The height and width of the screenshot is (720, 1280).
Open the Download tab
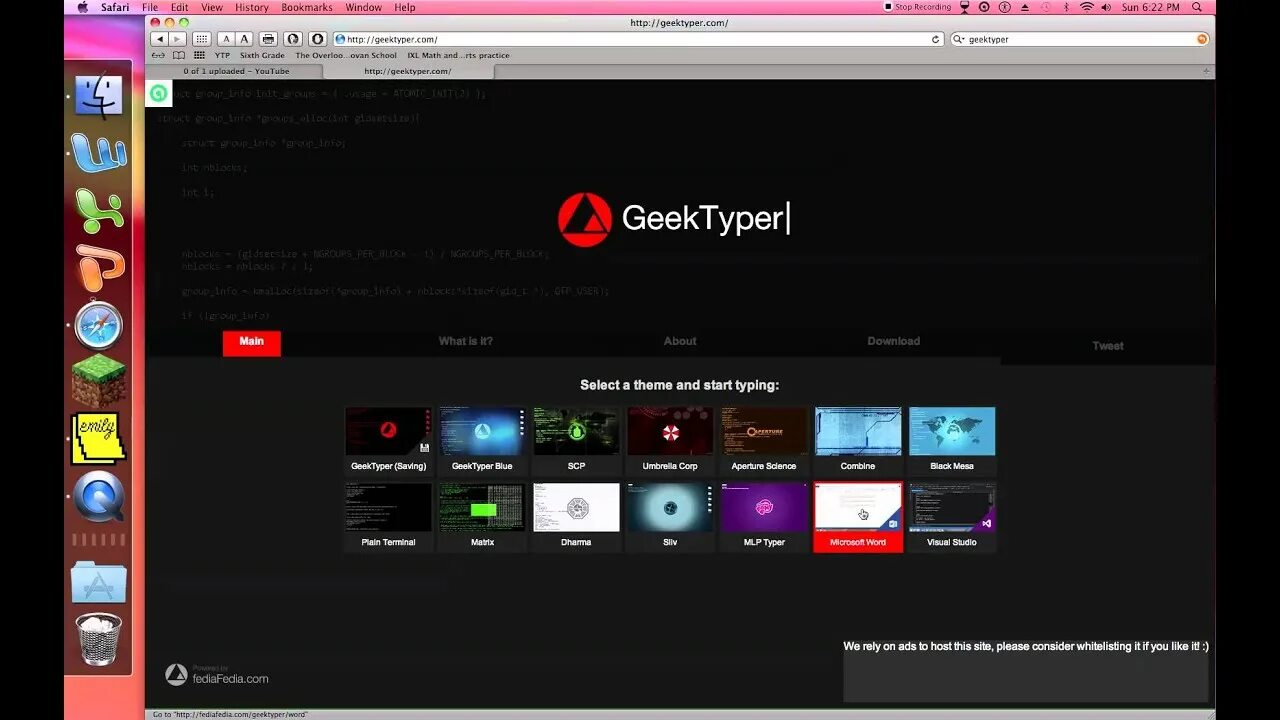click(893, 342)
